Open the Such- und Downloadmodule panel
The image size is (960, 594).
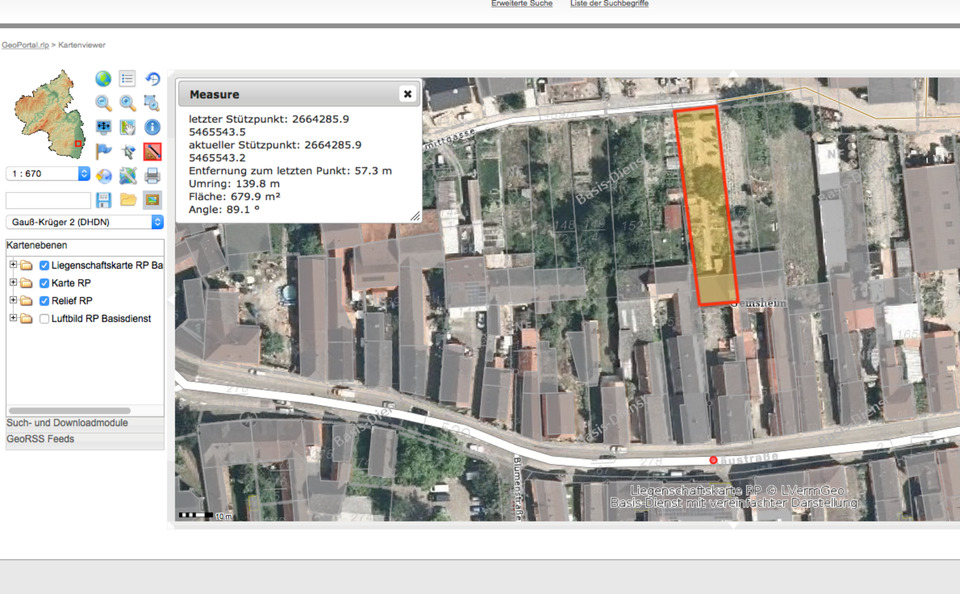(68, 423)
